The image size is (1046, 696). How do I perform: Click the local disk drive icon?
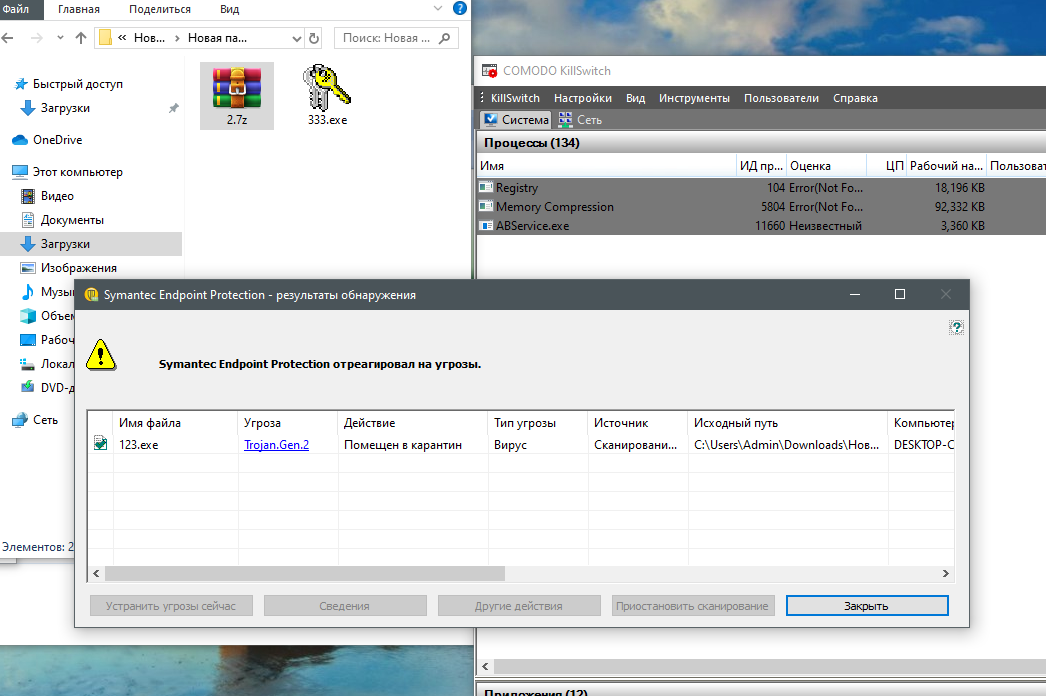[27, 364]
